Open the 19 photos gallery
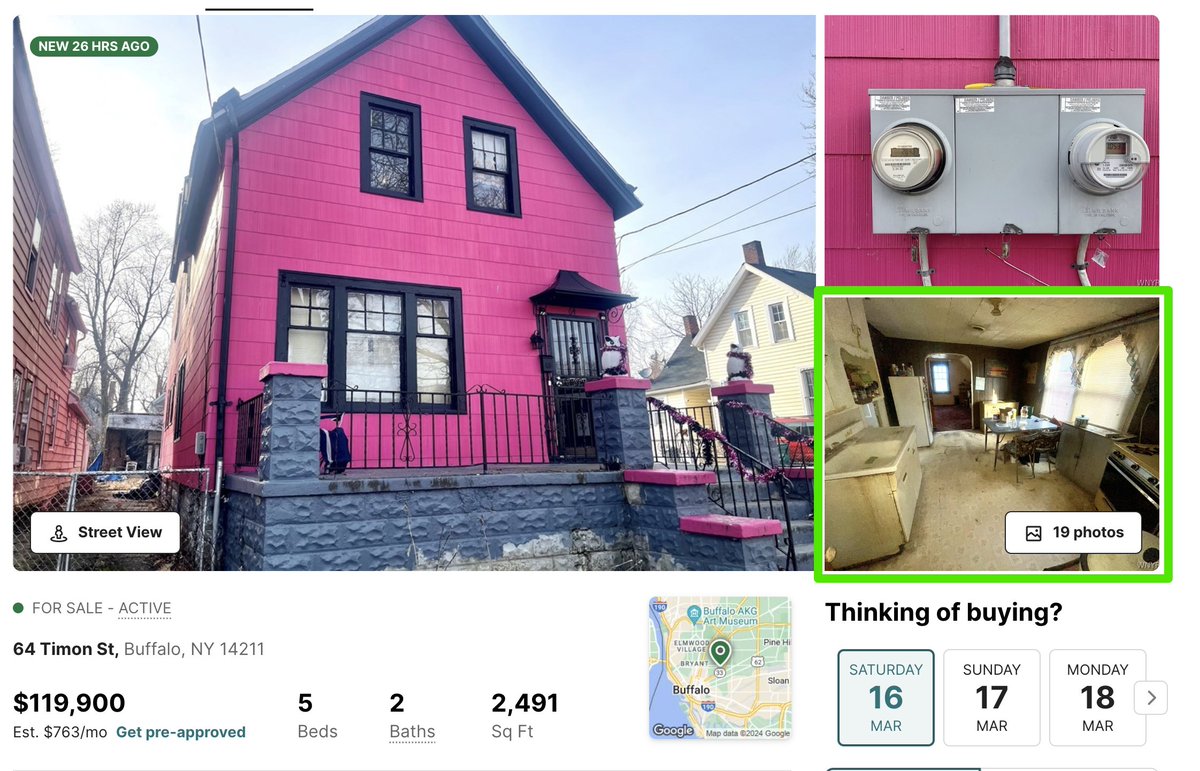Image resolution: width=1200 pixels, height=771 pixels. click(1074, 533)
